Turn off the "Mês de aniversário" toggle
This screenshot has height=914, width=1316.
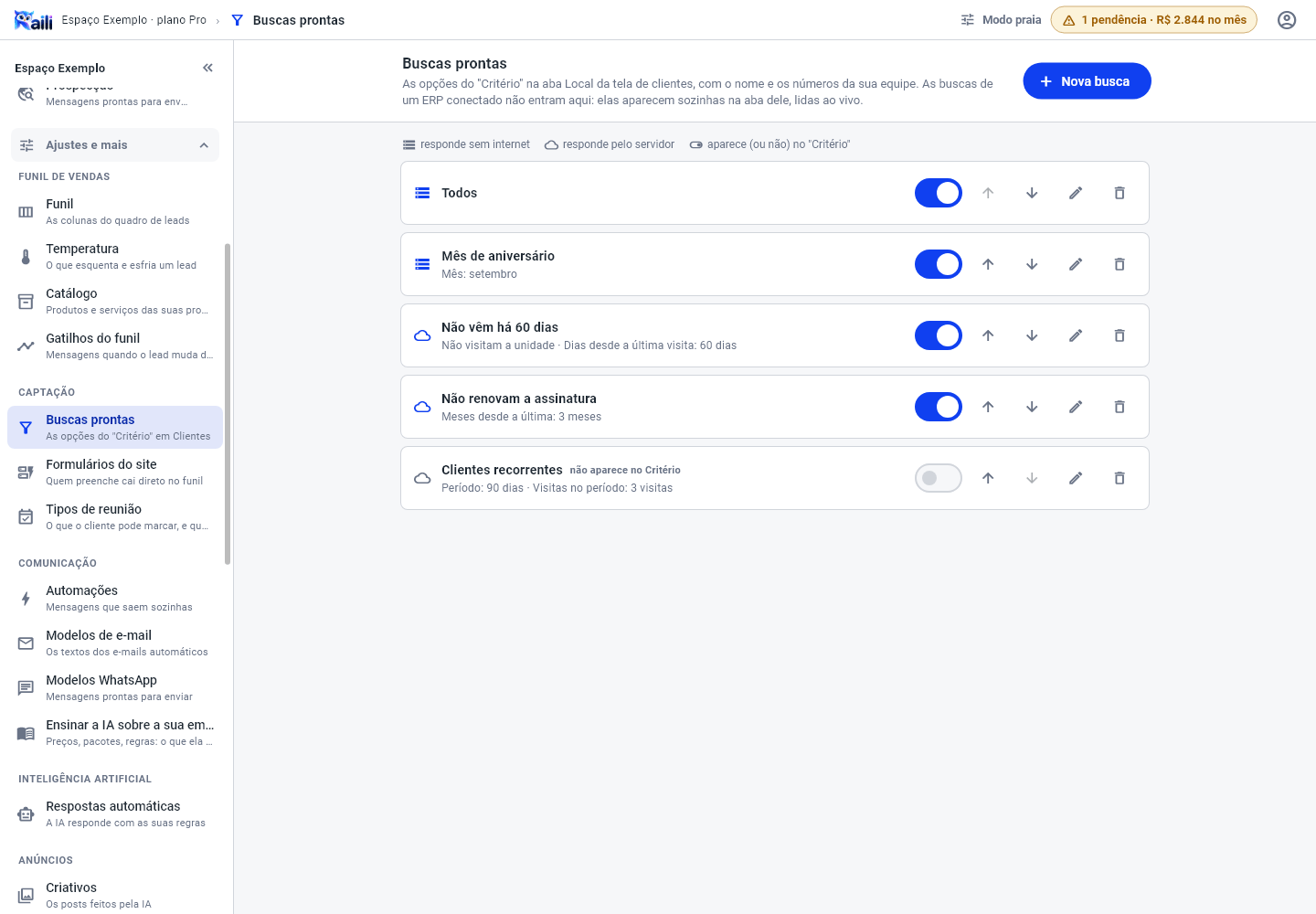[939, 264]
